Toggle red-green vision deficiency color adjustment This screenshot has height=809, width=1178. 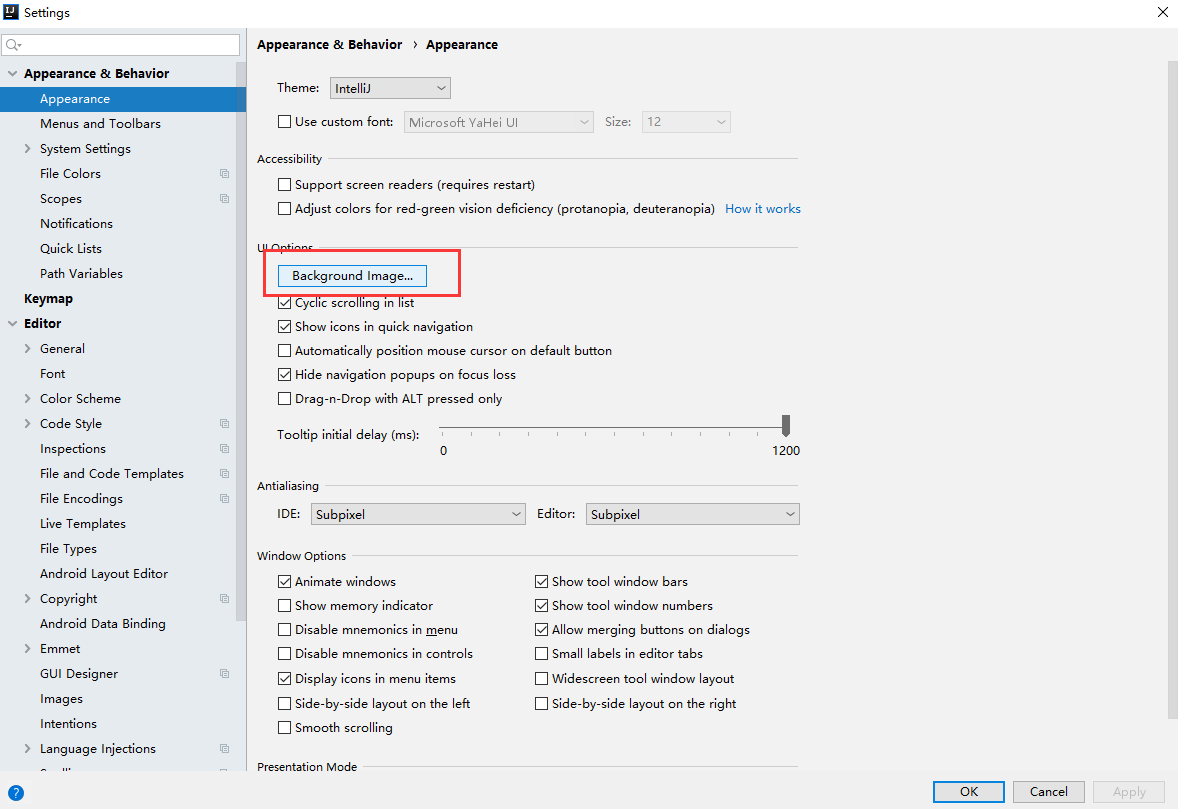coord(285,209)
